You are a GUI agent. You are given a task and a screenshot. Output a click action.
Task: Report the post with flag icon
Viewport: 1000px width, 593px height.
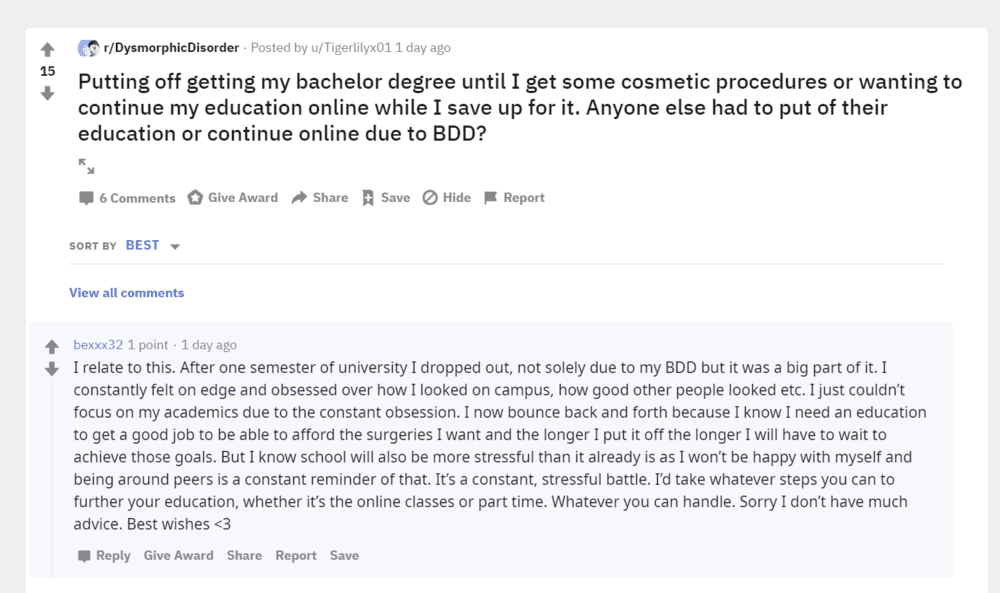point(514,198)
